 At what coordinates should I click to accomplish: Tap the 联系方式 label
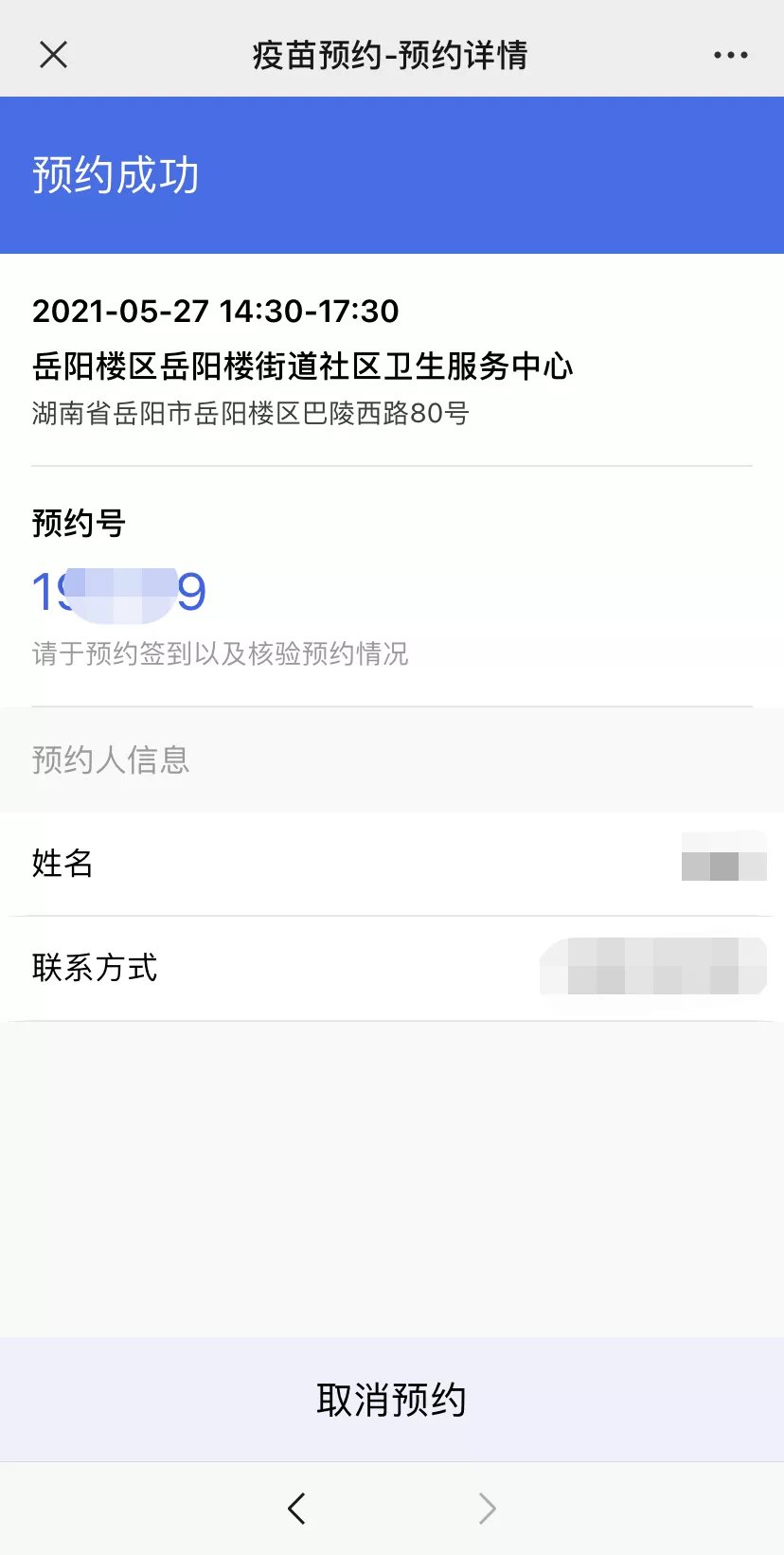click(95, 968)
